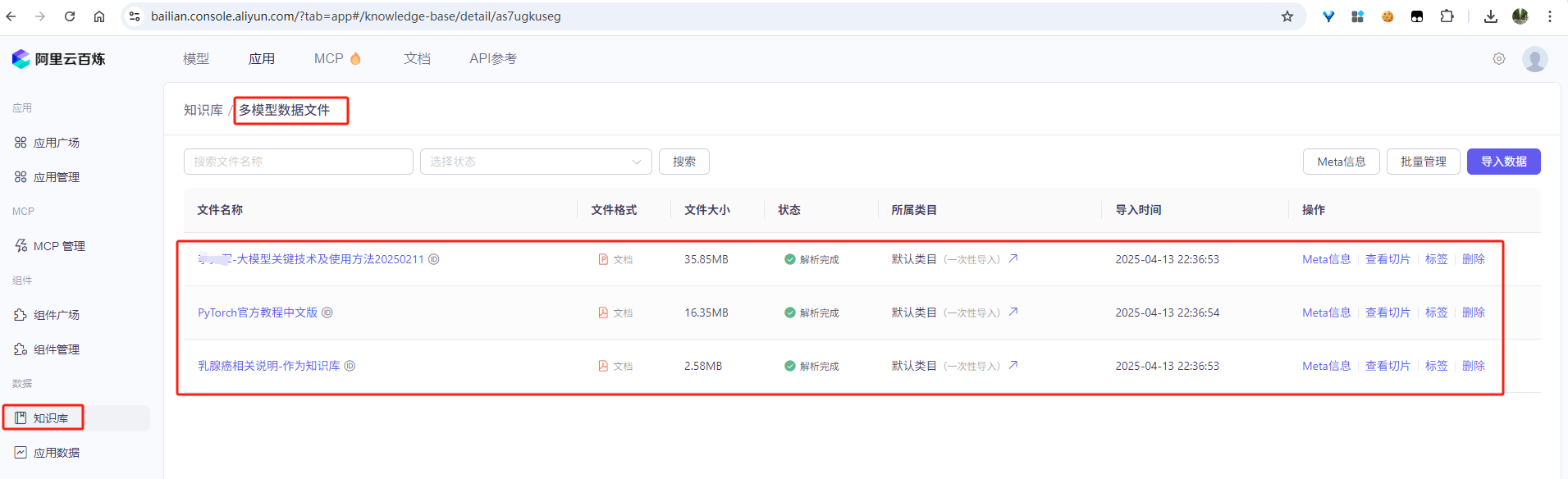The height and width of the screenshot is (479, 1568).
Task: Click 删除 in the 大模型关键技术 row
Action: [x=1474, y=259]
